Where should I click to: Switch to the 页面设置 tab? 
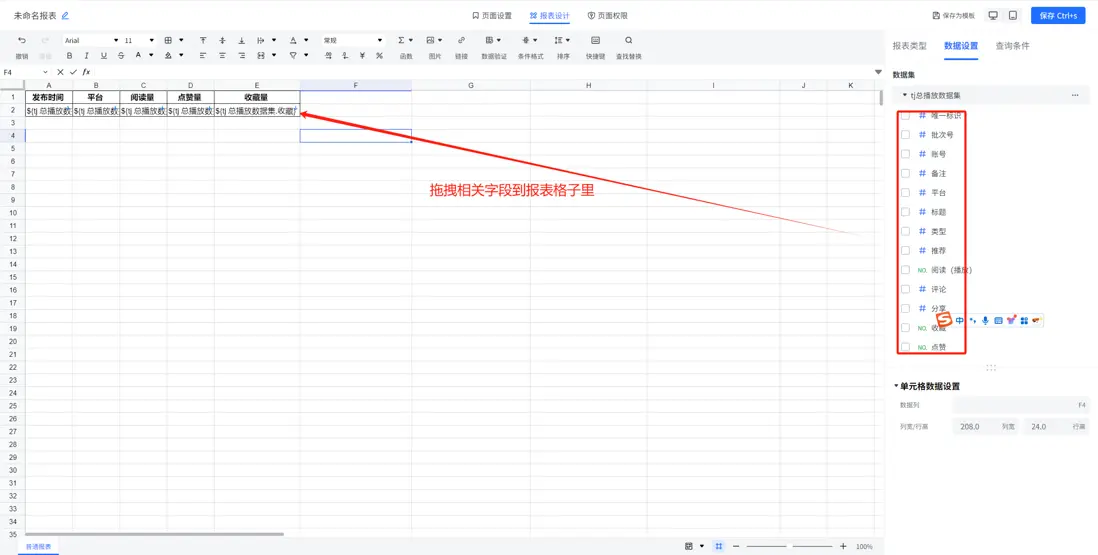coord(492,15)
